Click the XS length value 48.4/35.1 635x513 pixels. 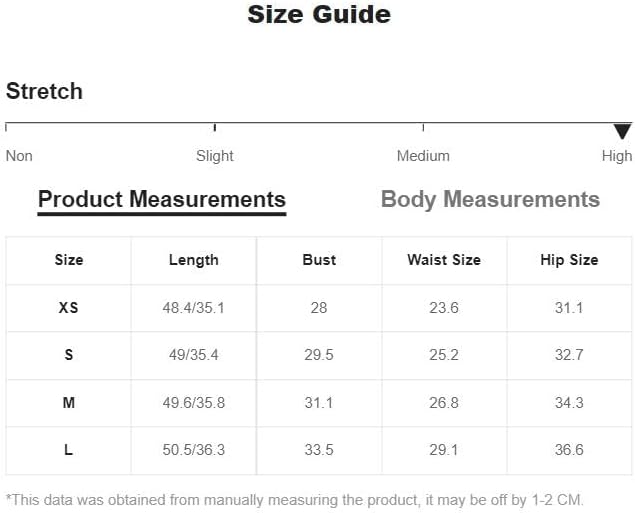(194, 308)
